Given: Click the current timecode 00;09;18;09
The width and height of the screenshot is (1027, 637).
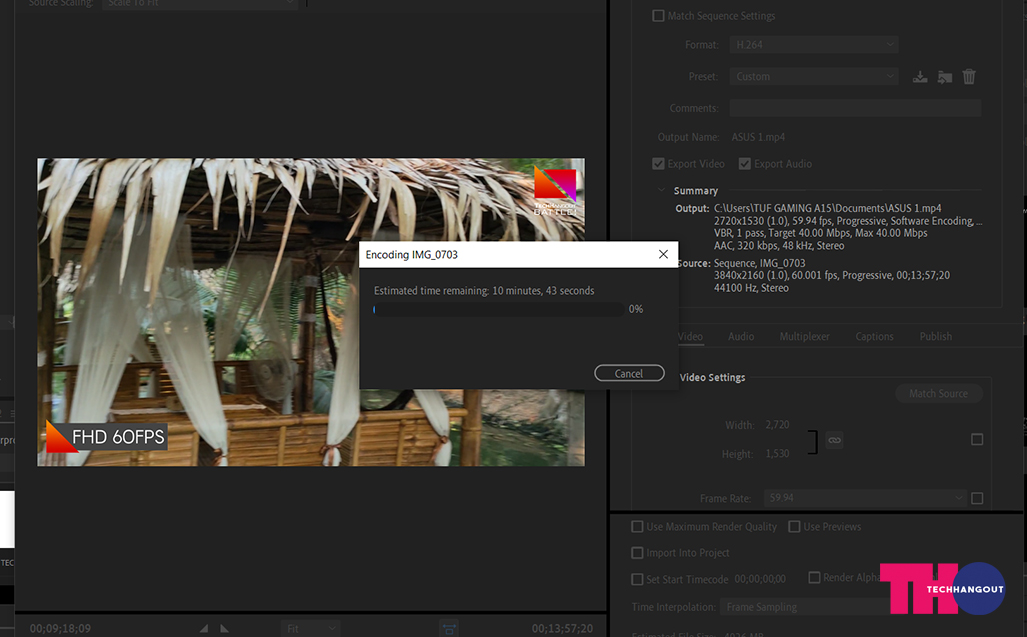Looking at the screenshot, I should pos(60,628).
